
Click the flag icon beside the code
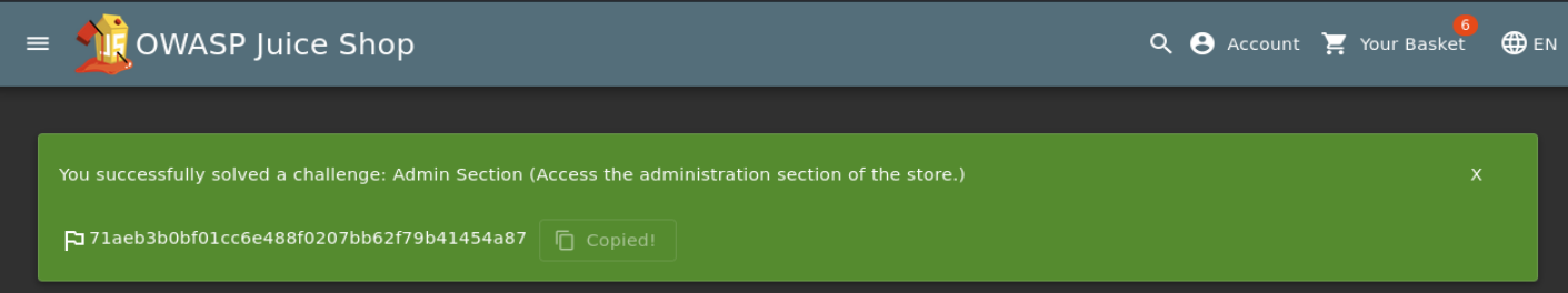(x=74, y=240)
